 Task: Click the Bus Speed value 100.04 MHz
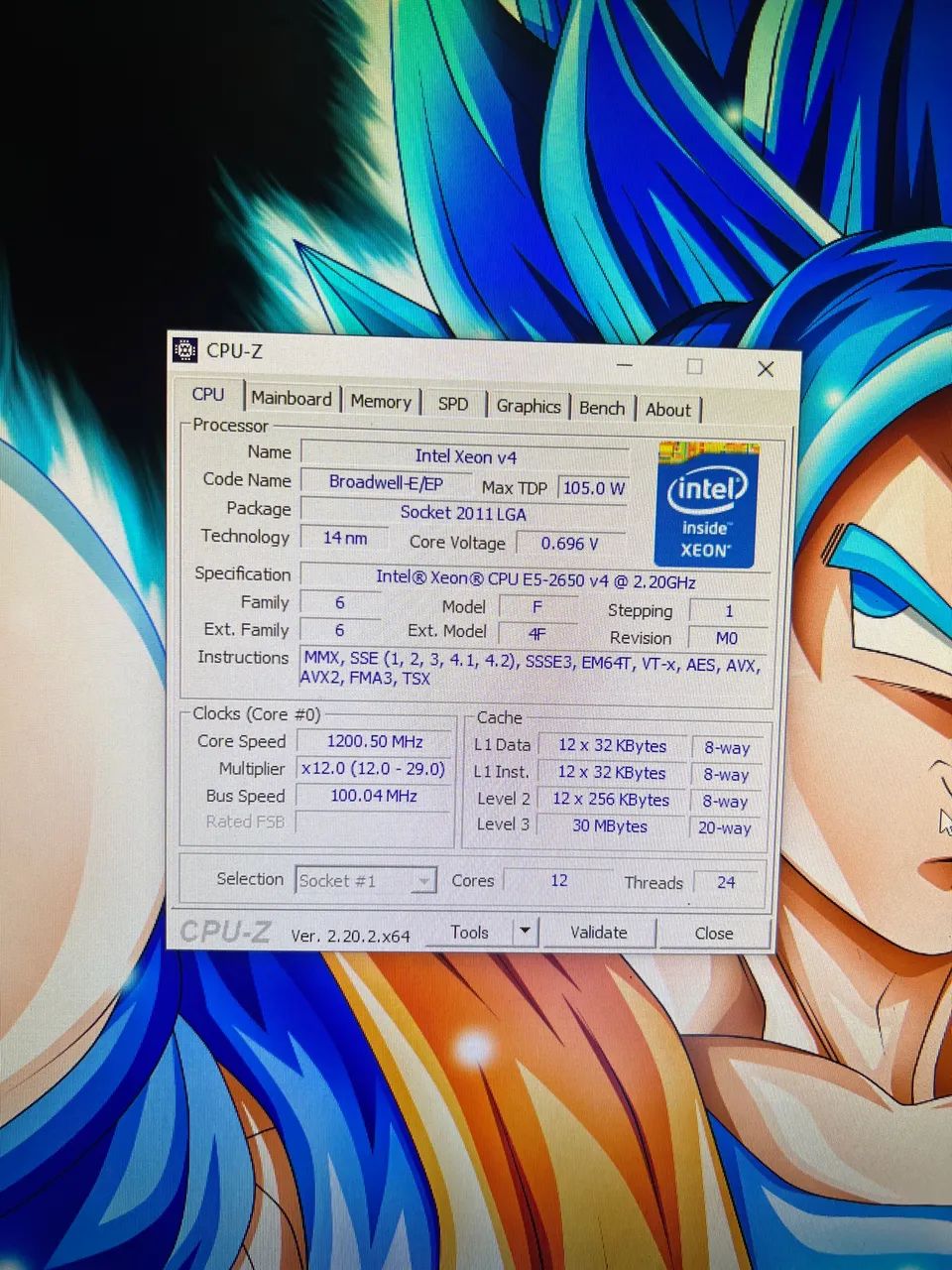[x=374, y=796]
